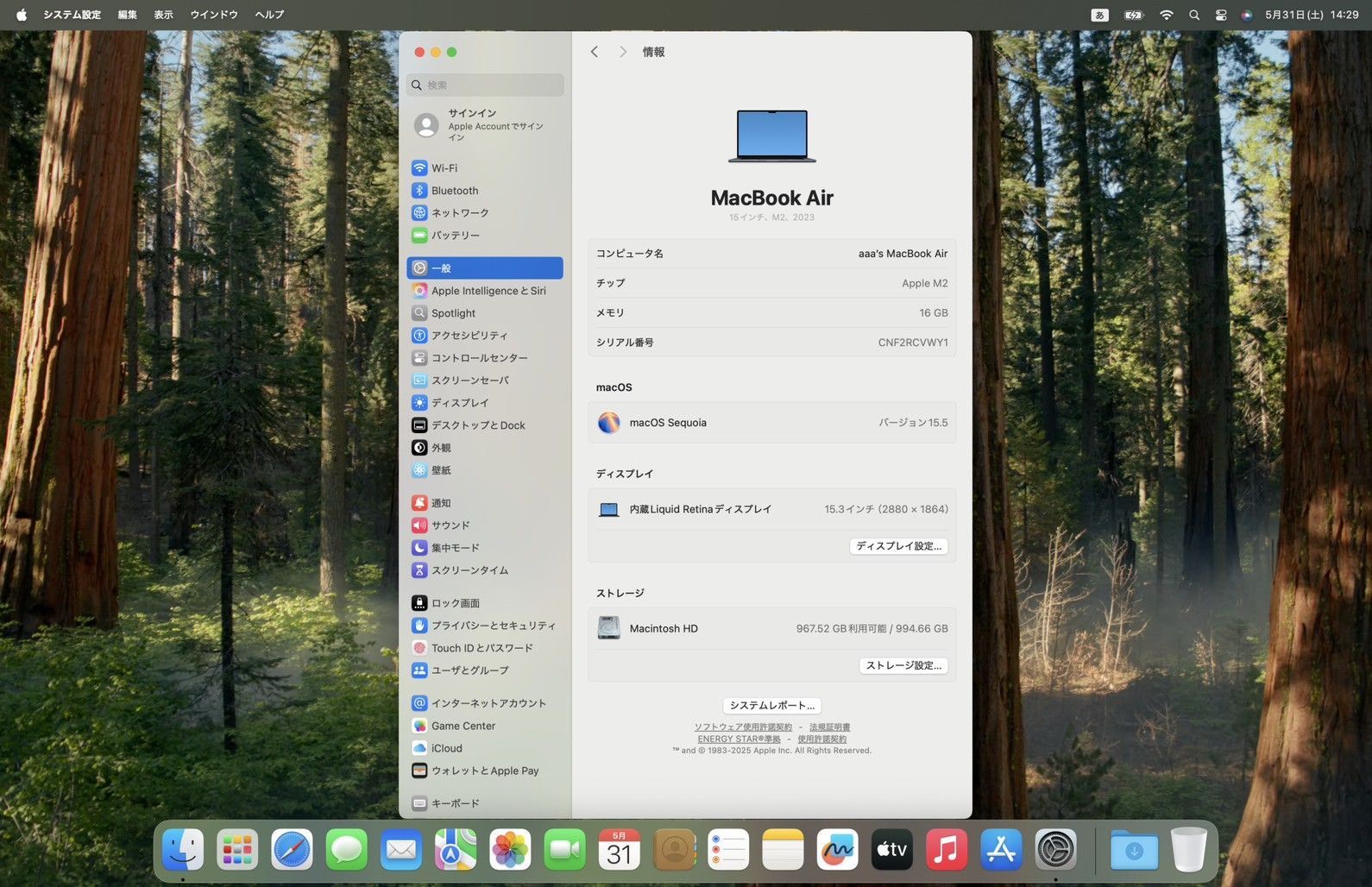Select 集中モード in sidebar

click(484, 548)
